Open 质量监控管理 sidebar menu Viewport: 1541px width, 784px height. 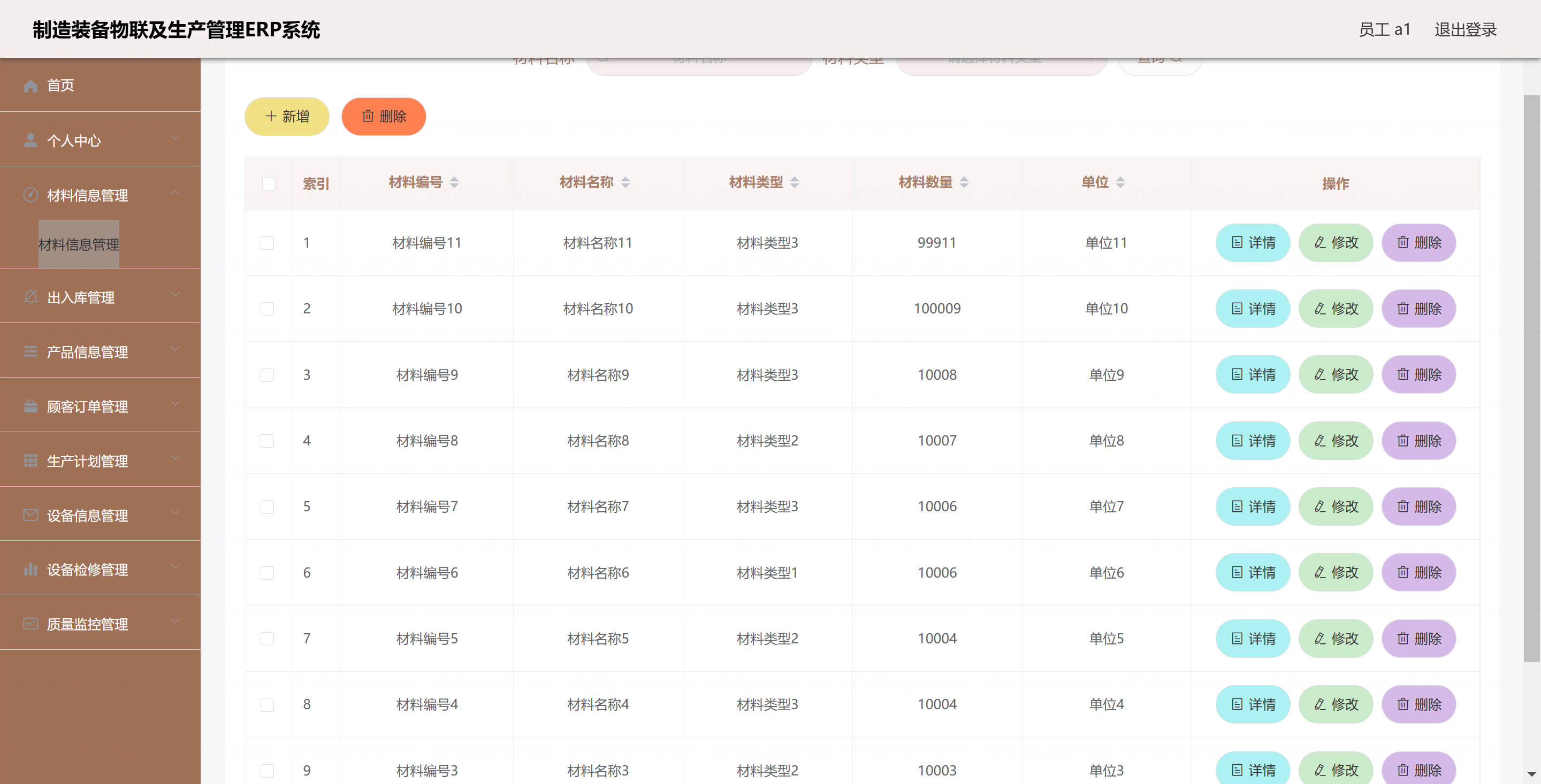click(x=100, y=623)
